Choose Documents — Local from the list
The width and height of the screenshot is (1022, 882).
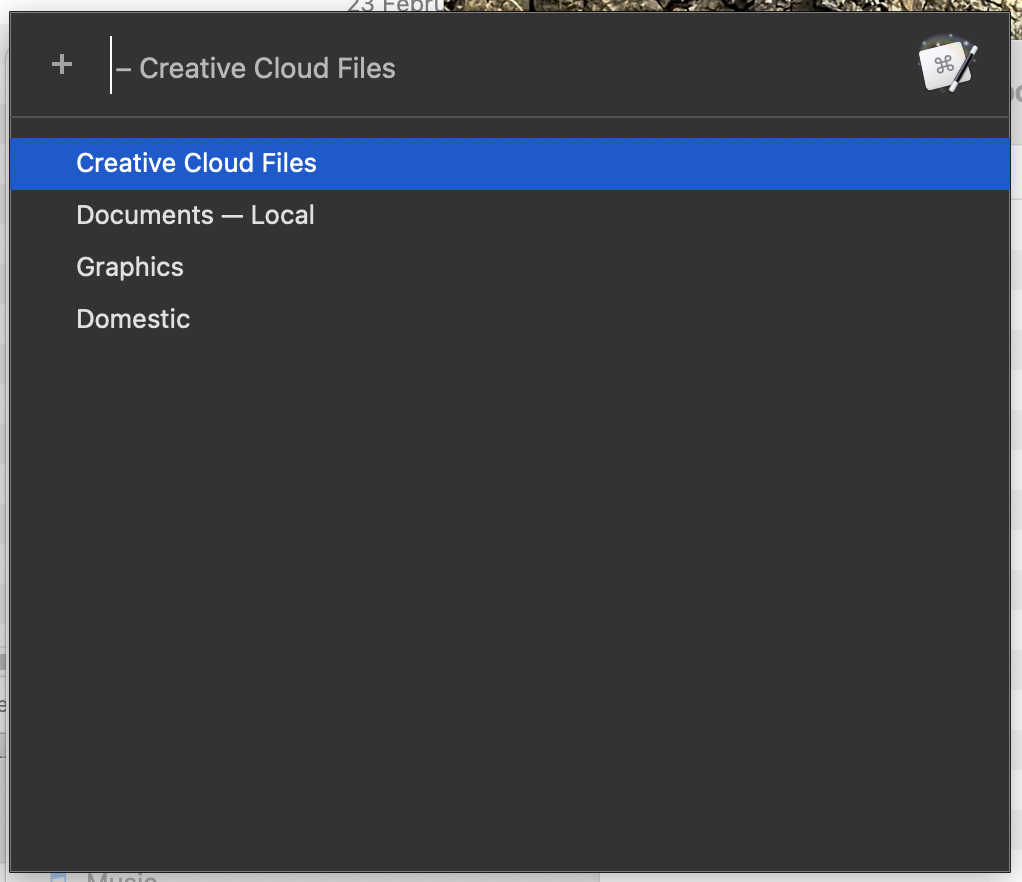(x=510, y=215)
